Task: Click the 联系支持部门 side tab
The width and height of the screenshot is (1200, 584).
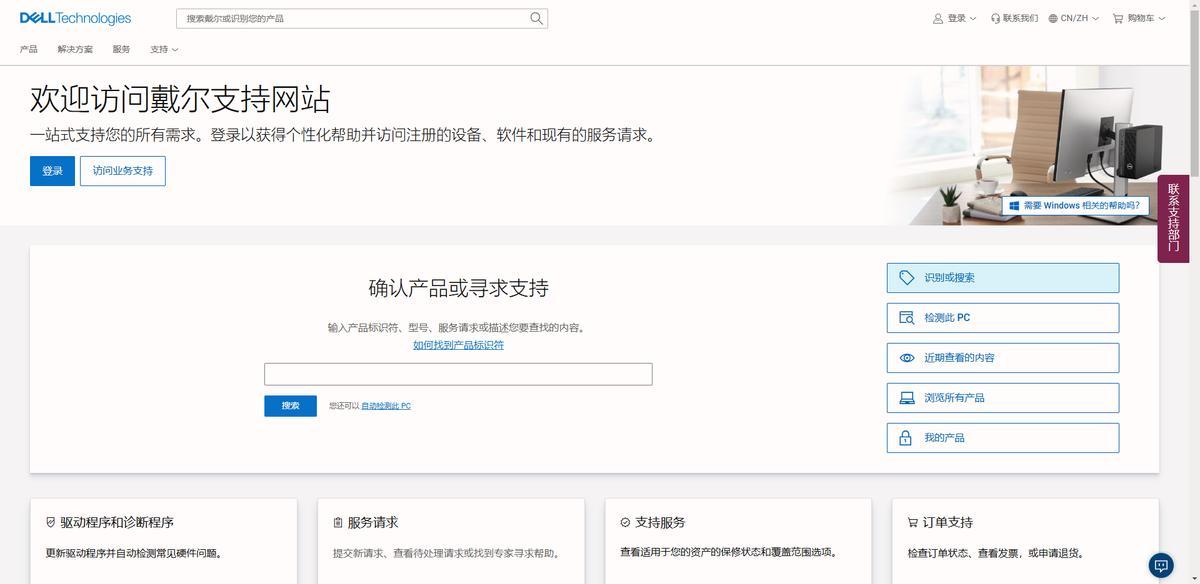Action: click(x=1173, y=218)
